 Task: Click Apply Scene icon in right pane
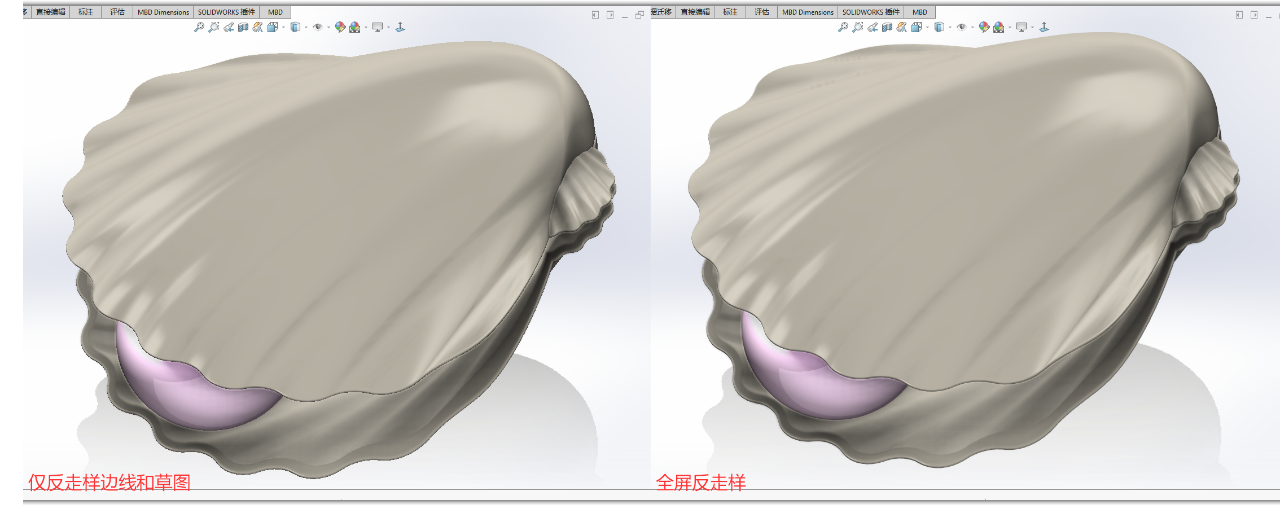pyautogui.click(x=998, y=27)
